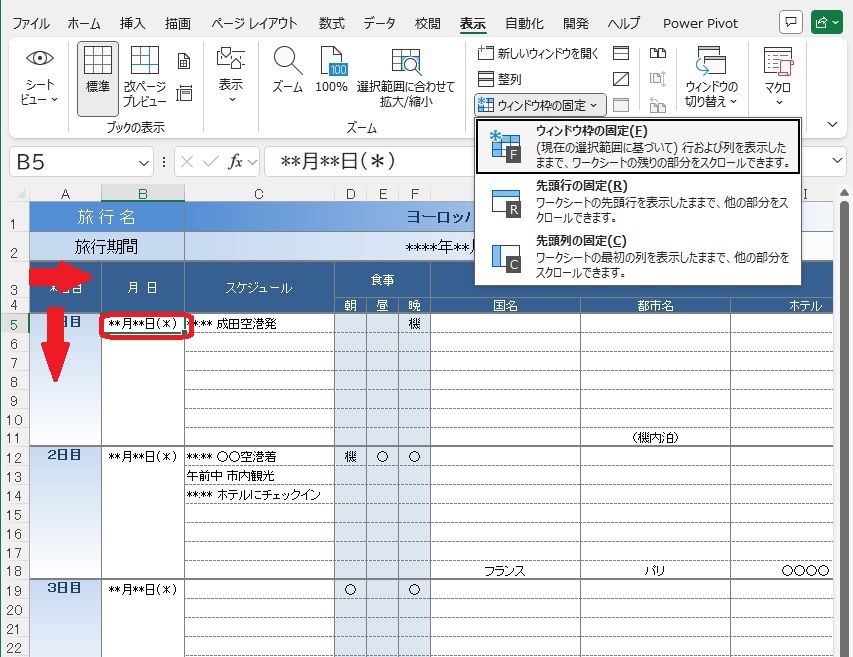Switch to Page Break Preview (改ページプレビュー)

click(145, 77)
